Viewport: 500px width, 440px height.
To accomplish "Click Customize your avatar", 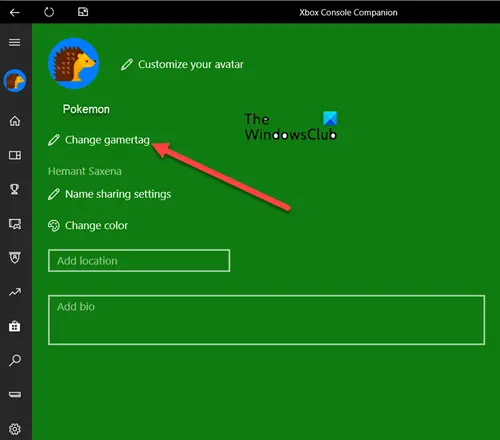I will [182, 64].
